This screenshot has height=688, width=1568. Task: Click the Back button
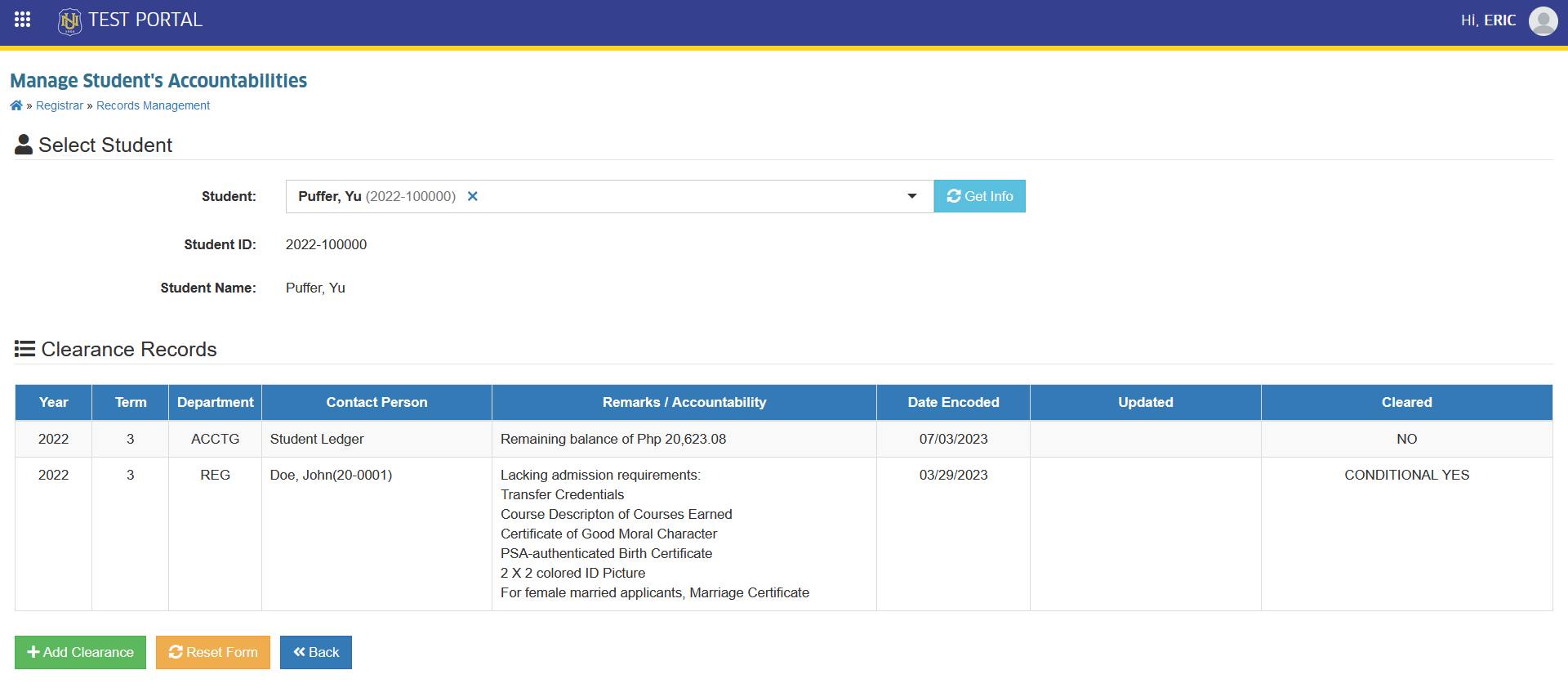click(316, 652)
